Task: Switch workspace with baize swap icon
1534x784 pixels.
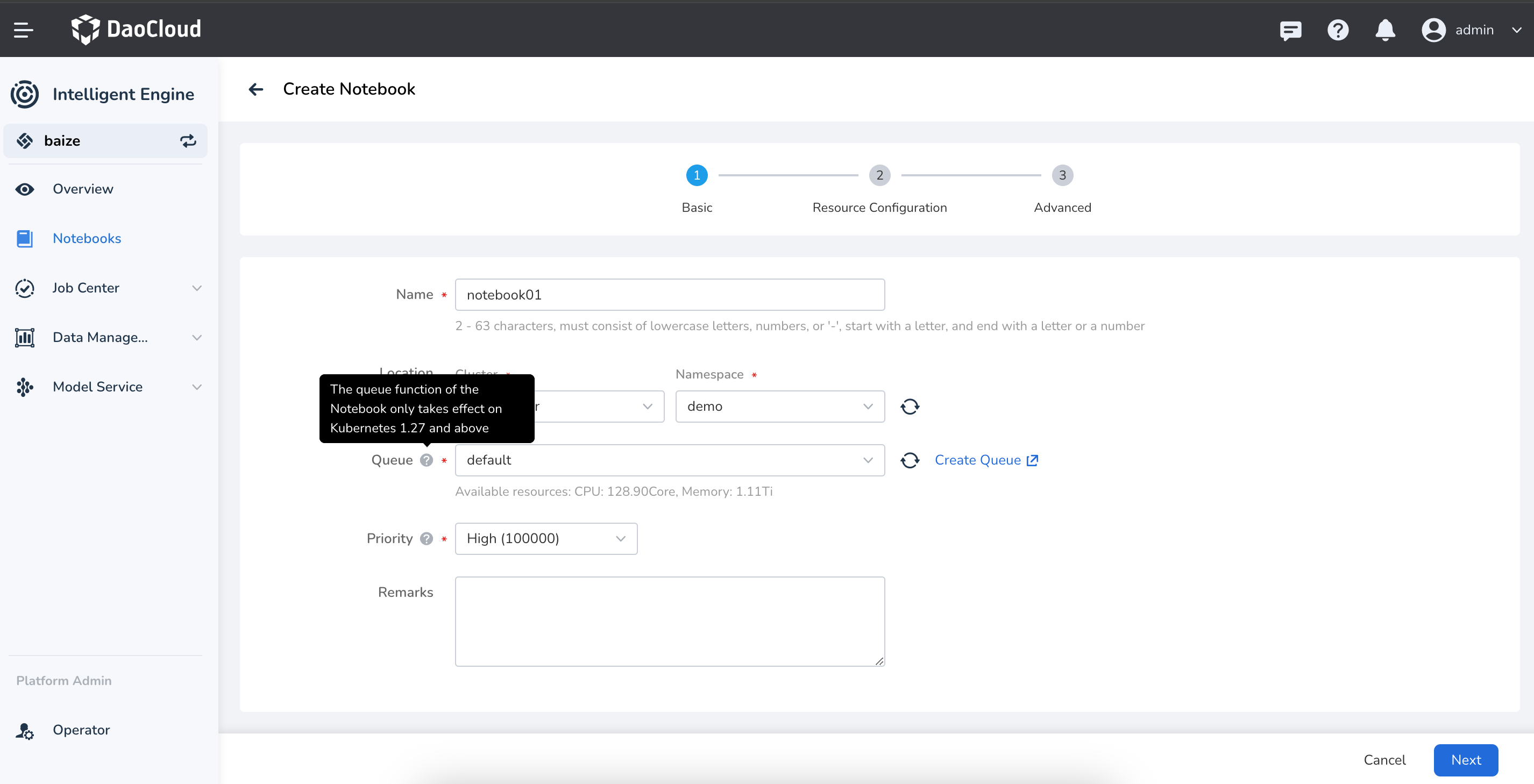Action: [188, 141]
